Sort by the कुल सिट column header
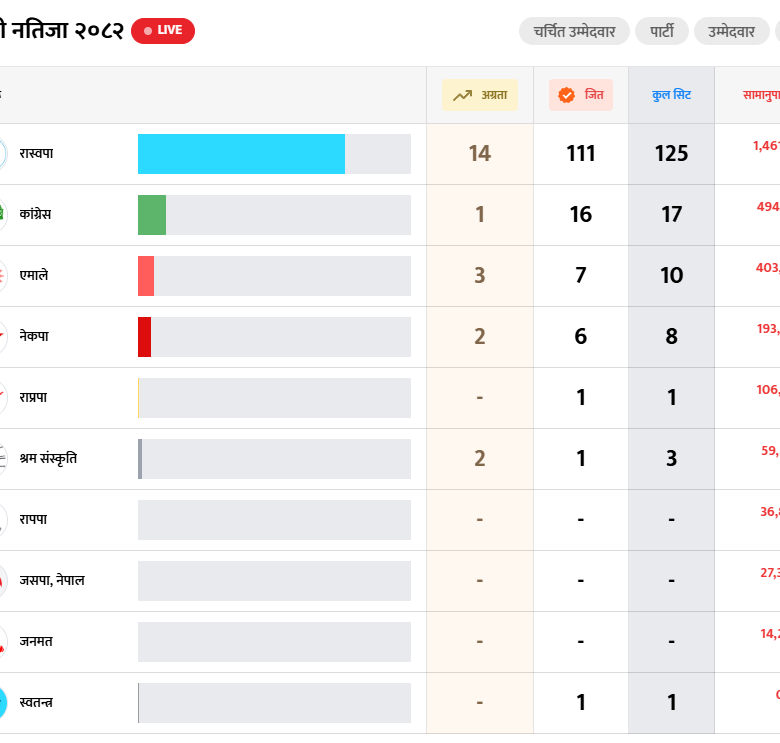Image resolution: width=780 pixels, height=743 pixels. click(671, 96)
